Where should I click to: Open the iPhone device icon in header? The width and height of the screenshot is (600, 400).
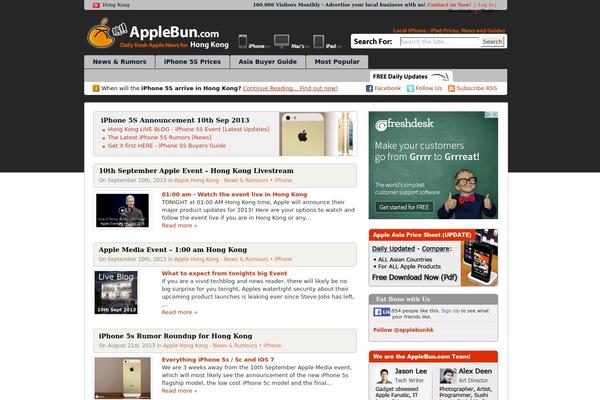(x=243, y=41)
